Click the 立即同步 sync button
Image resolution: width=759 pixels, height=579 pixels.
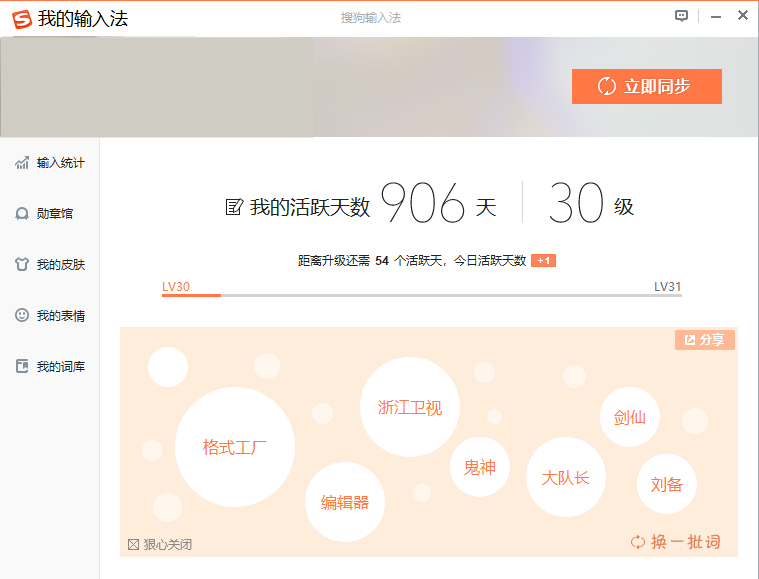647,86
